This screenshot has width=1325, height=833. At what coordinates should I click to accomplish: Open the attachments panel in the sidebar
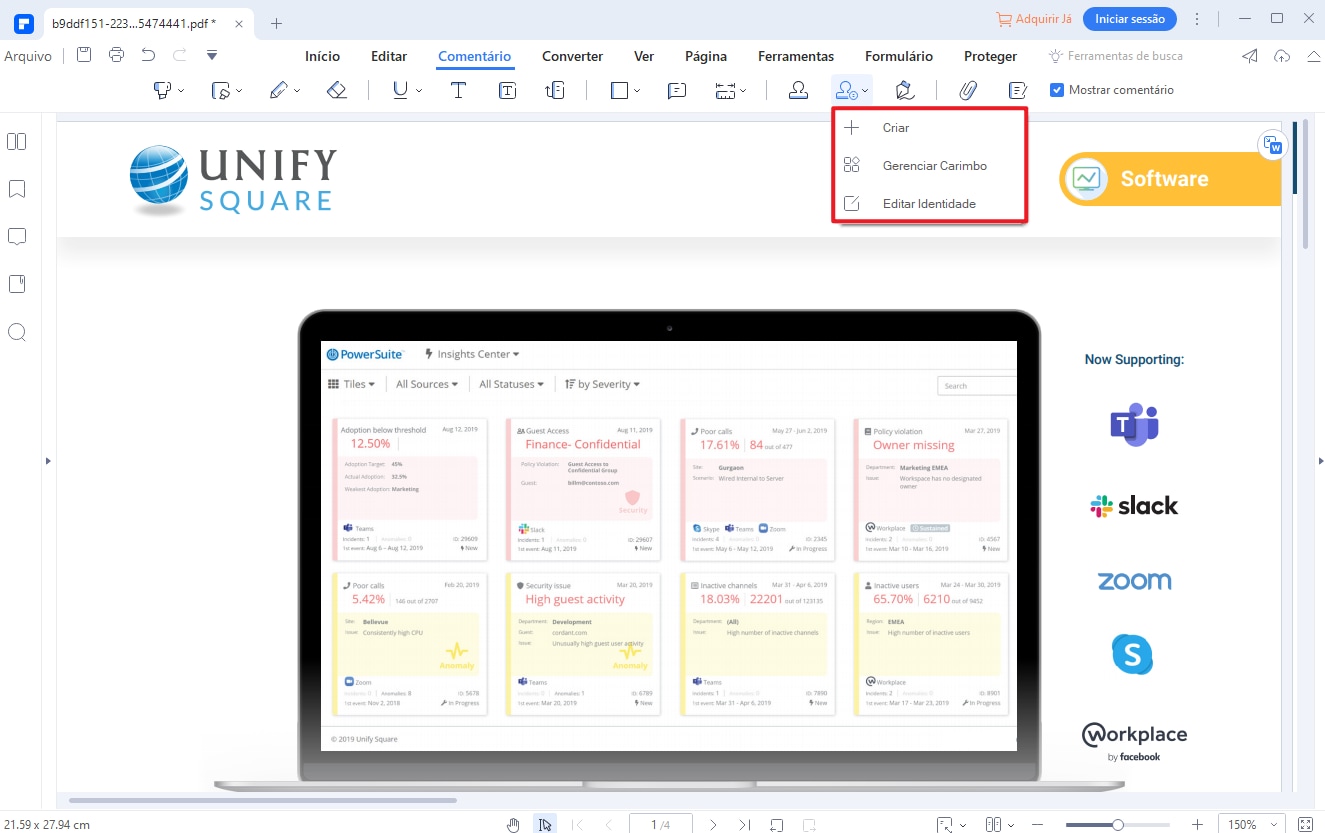pyautogui.click(x=16, y=284)
